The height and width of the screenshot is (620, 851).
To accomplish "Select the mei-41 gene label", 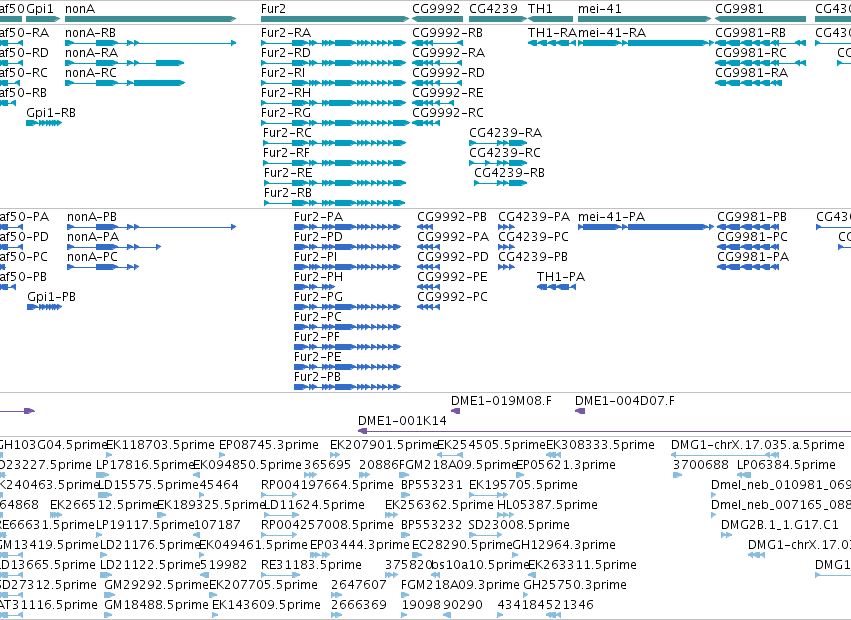I will point(600,9).
